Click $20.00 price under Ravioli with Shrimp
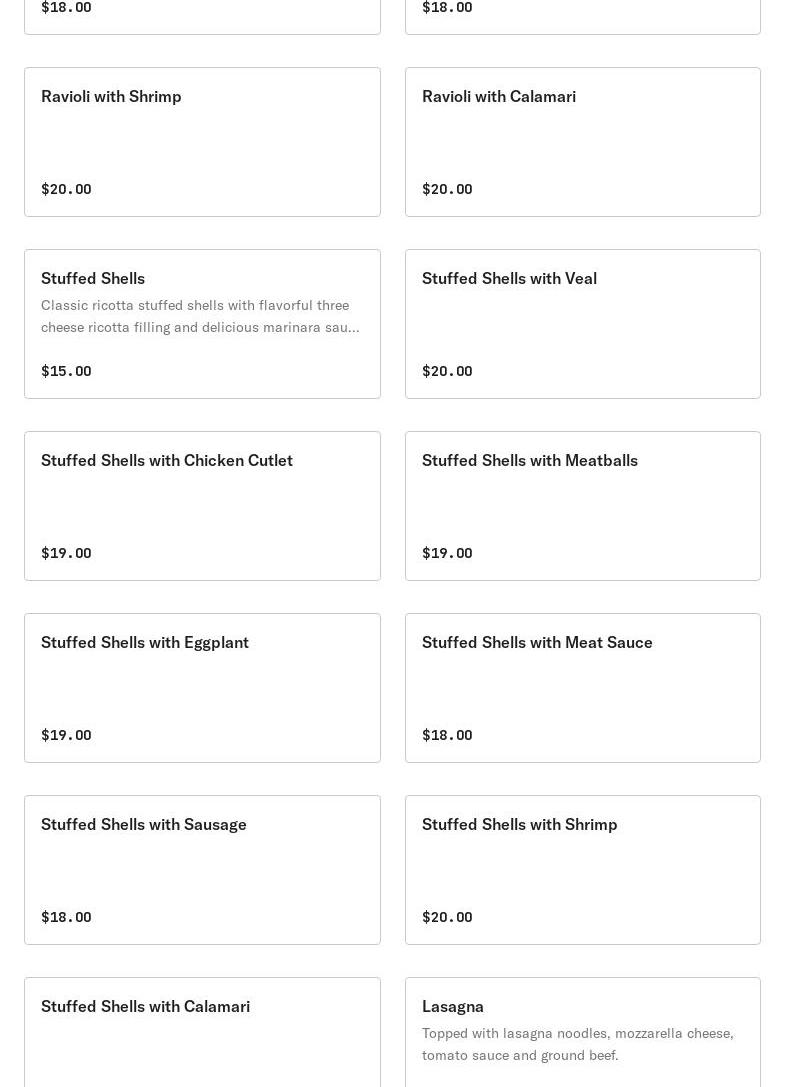785x1087 pixels. [66, 189]
